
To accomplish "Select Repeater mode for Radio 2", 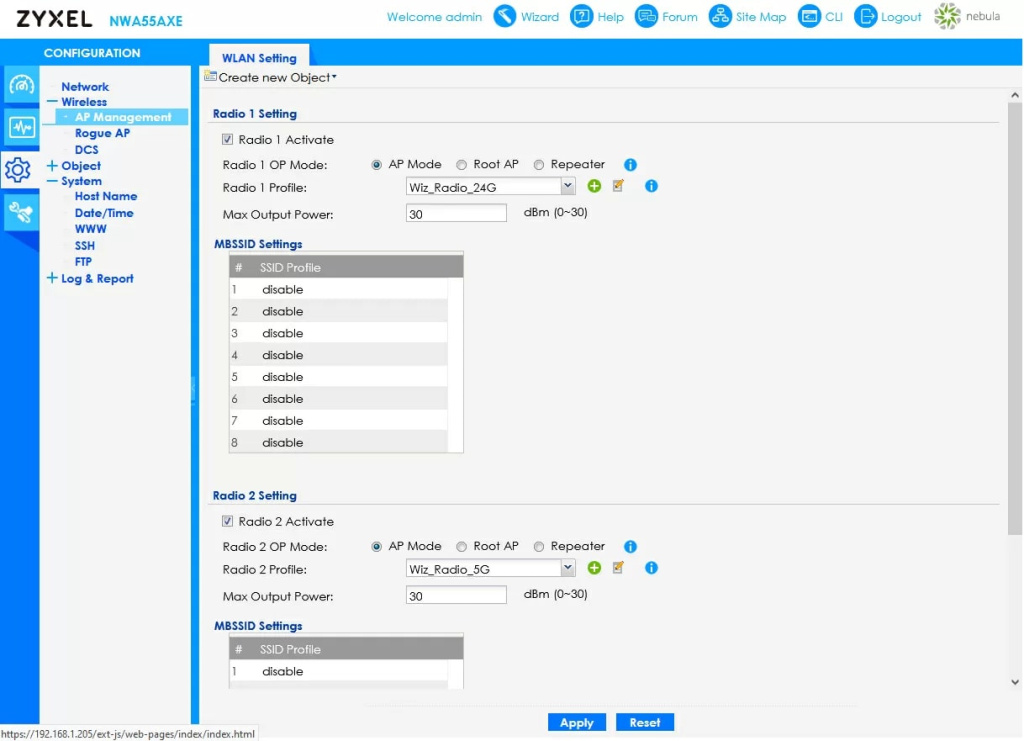I will [539, 547].
